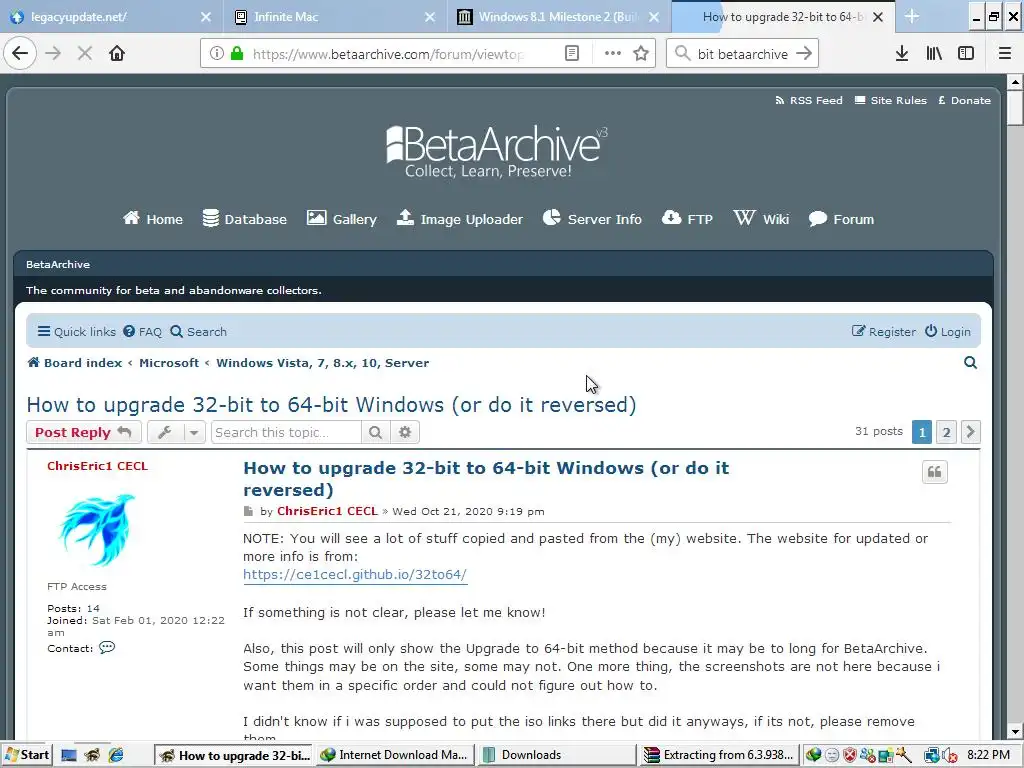
Task: Open Image Uploader in site navigation
Action: coord(460,219)
